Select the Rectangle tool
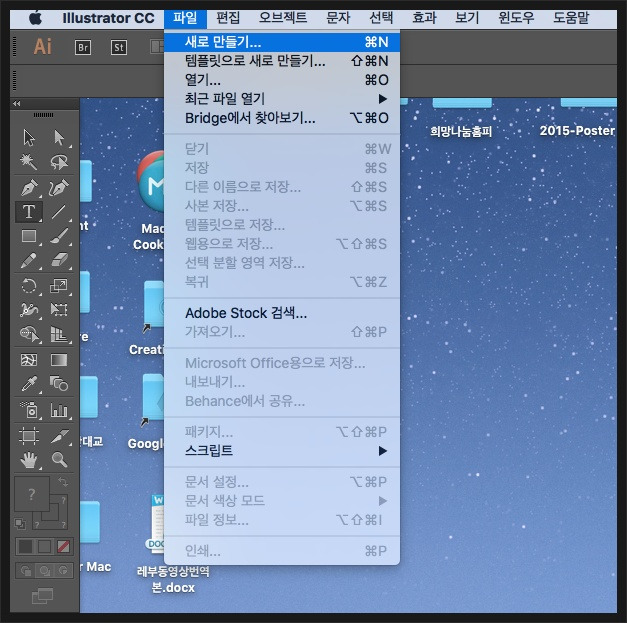Viewport: 627px width, 623px height. coord(29,236)
